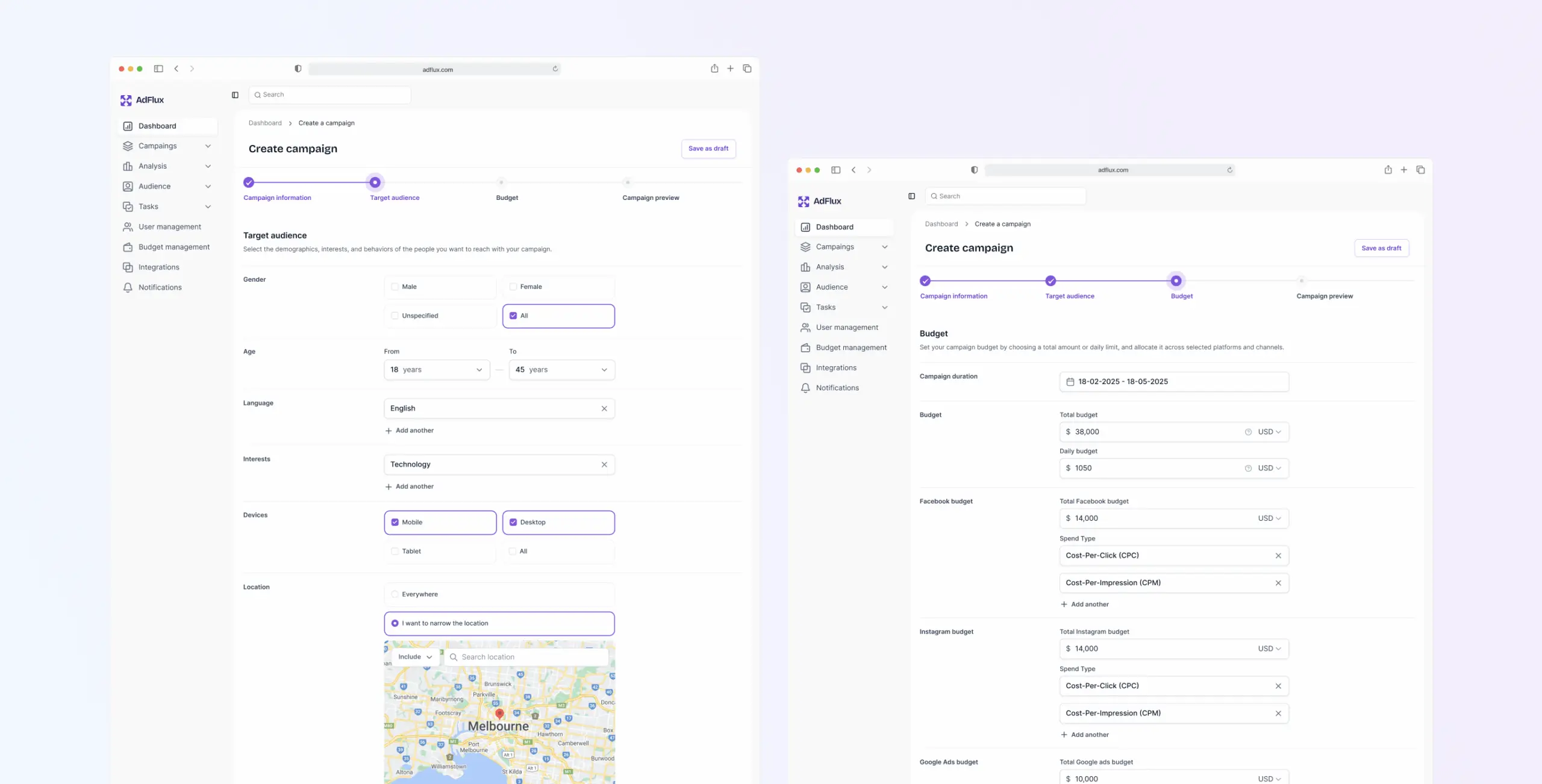Open the age From 18 years dropdown
Screen dimensions: 1542x784
click(x=437, y=370)
